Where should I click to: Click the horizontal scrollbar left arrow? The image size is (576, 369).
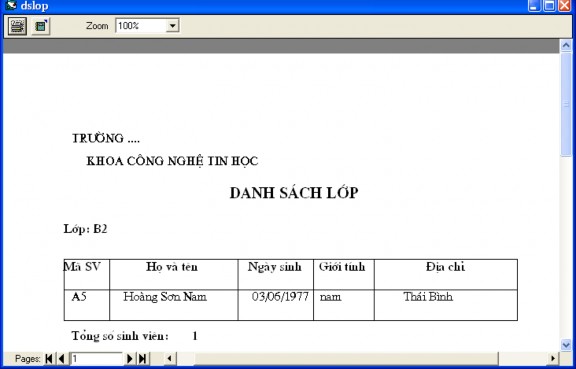(x=169, y=358)
